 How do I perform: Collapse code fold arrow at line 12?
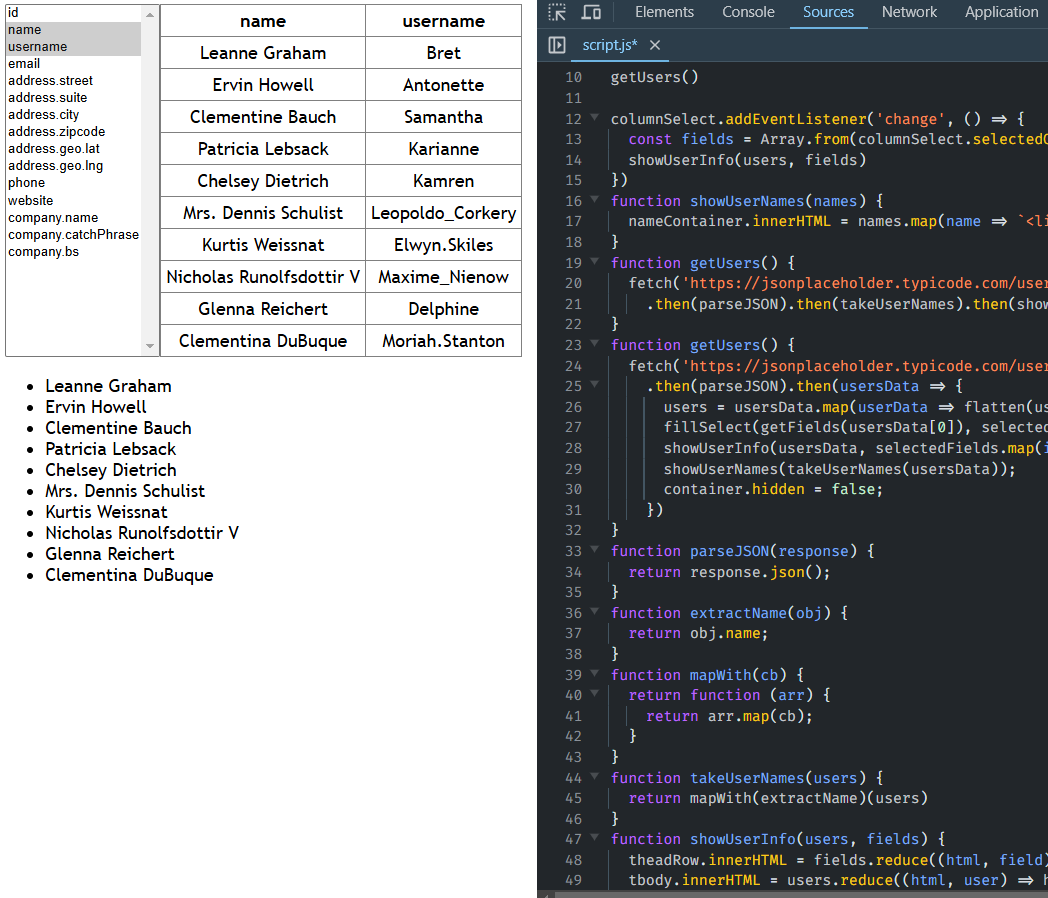click(x=594, y=118)
